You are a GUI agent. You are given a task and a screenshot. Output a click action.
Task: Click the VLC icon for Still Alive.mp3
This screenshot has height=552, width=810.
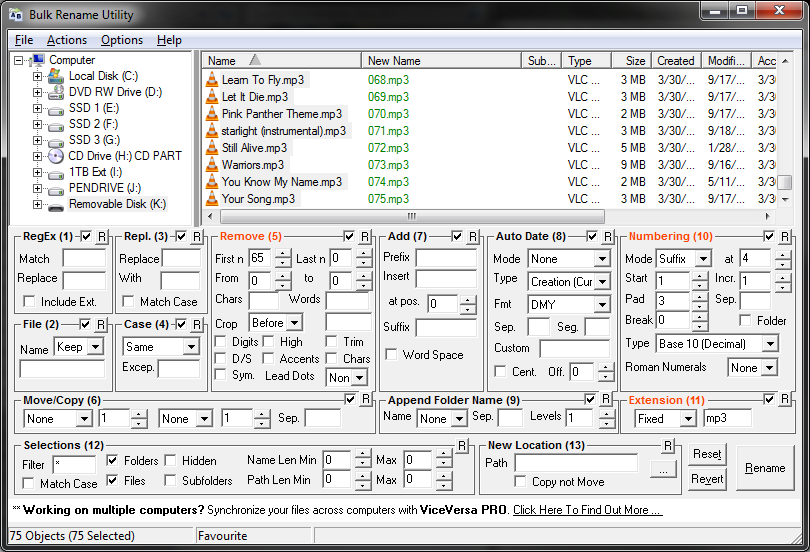tap(212, 148)
